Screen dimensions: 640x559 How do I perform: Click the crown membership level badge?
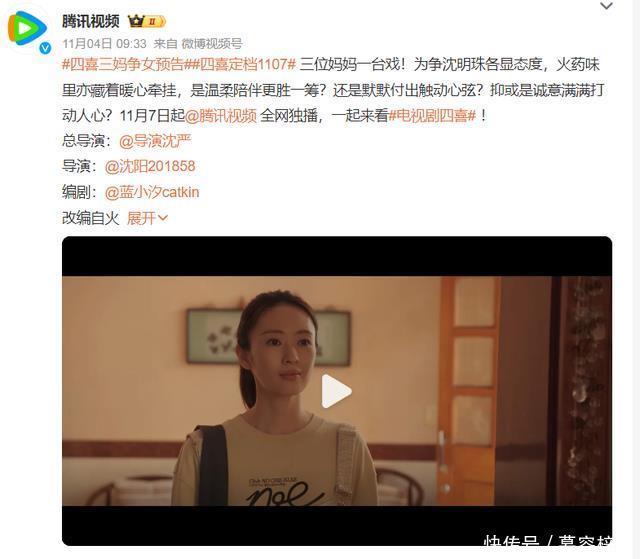pos(147,21)
